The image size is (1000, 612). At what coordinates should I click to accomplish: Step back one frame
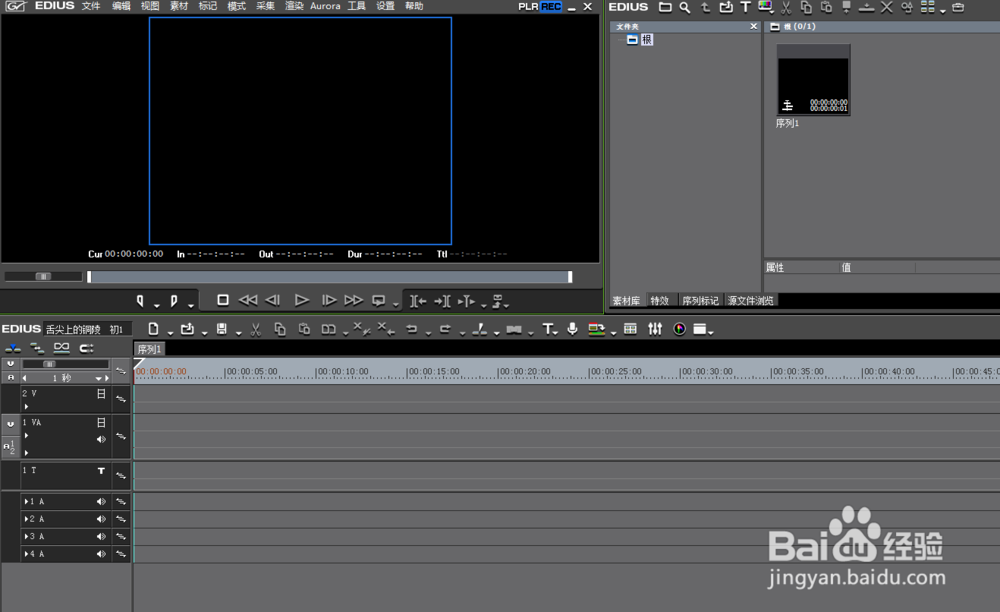tap(273, 300)
